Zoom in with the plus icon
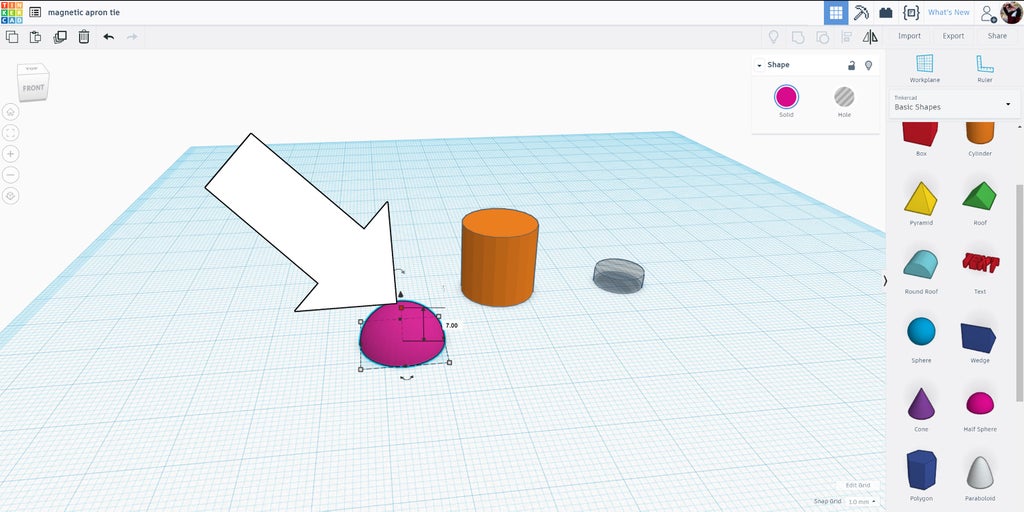Viewport: 1024px width, 512px height. click(10, 154)
